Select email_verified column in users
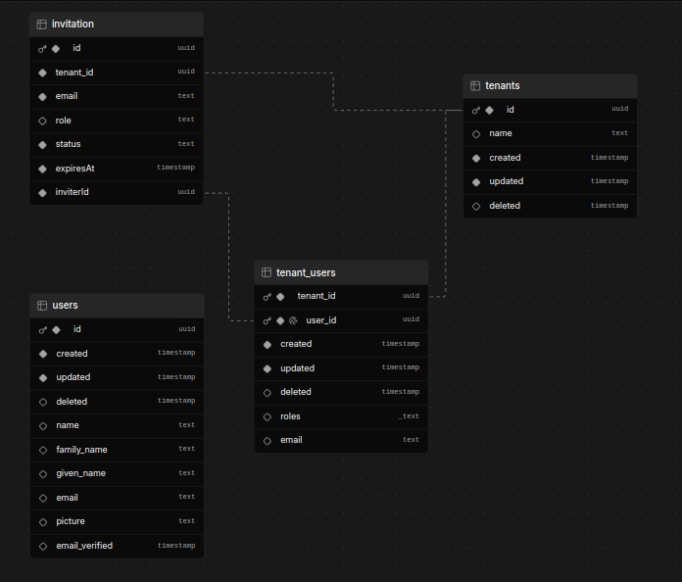682x582 pixels. (117, 545)
